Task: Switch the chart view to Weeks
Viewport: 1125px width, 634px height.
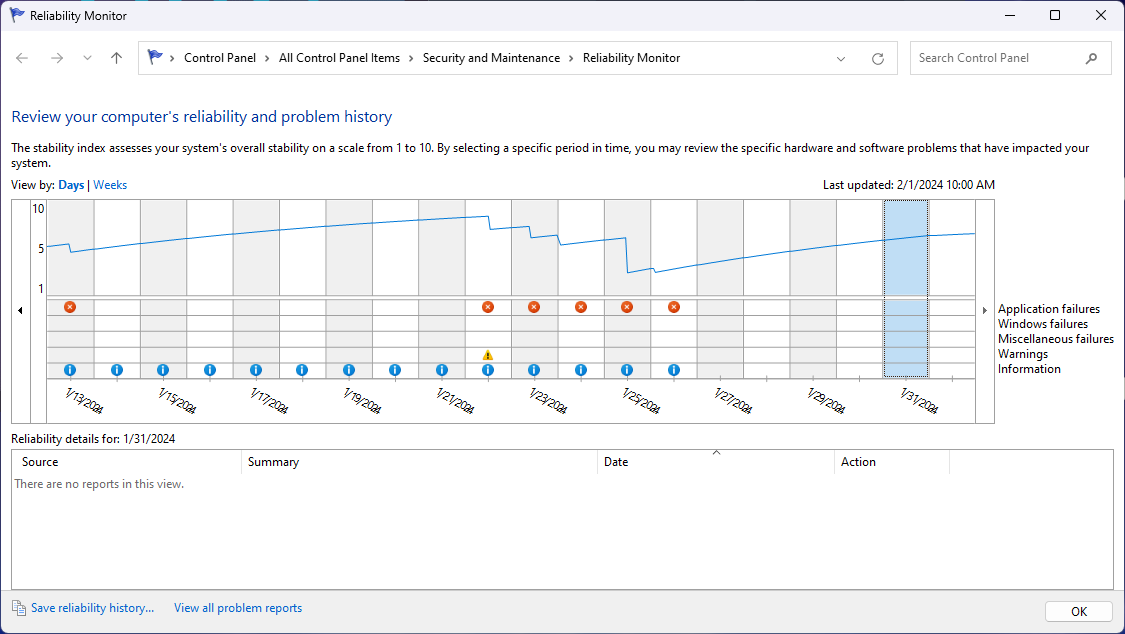Action: coord(110,185)
